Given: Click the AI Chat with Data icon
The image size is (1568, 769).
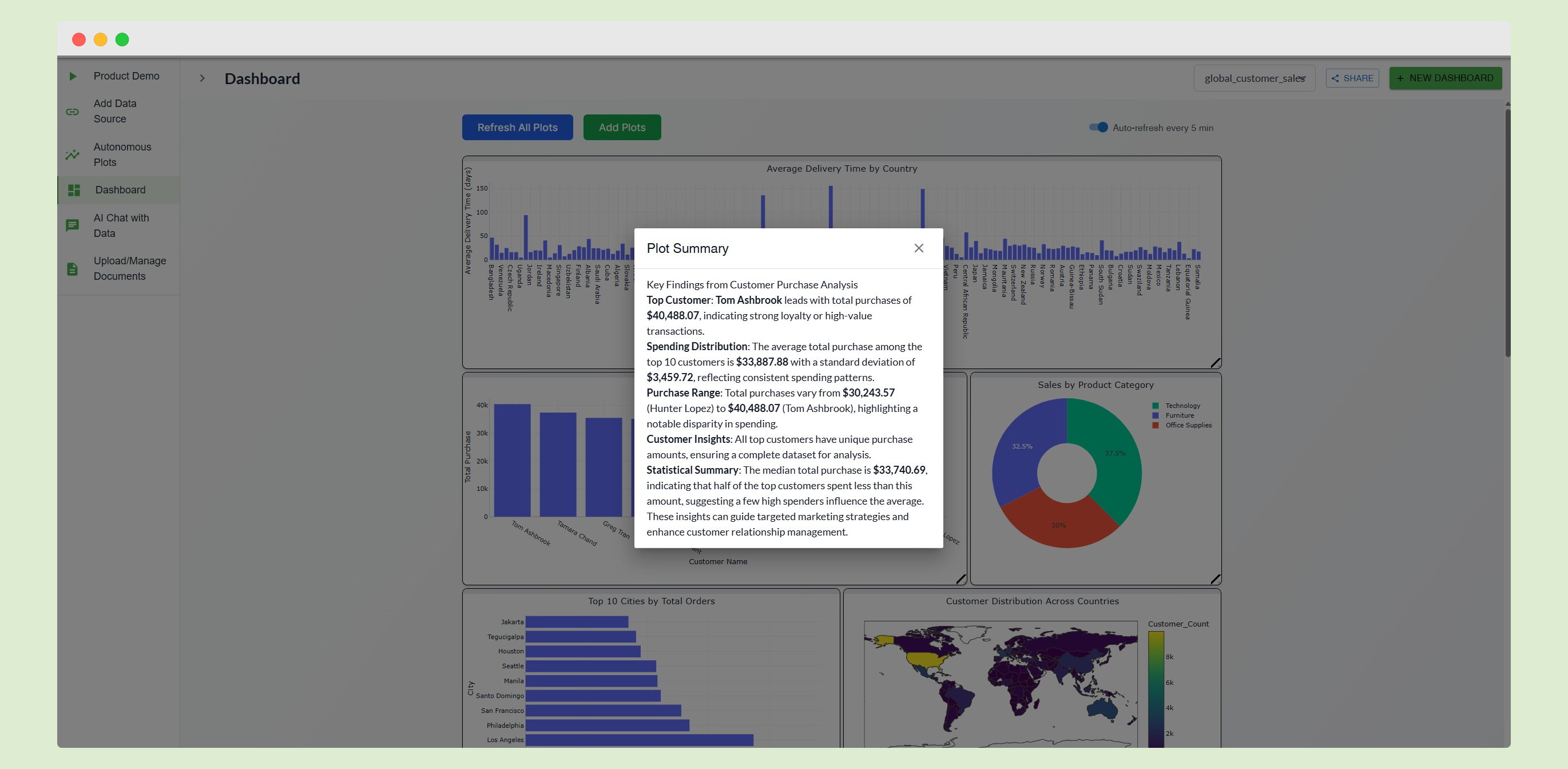Looking at the screenshot, I should click(x=73, y=225).
